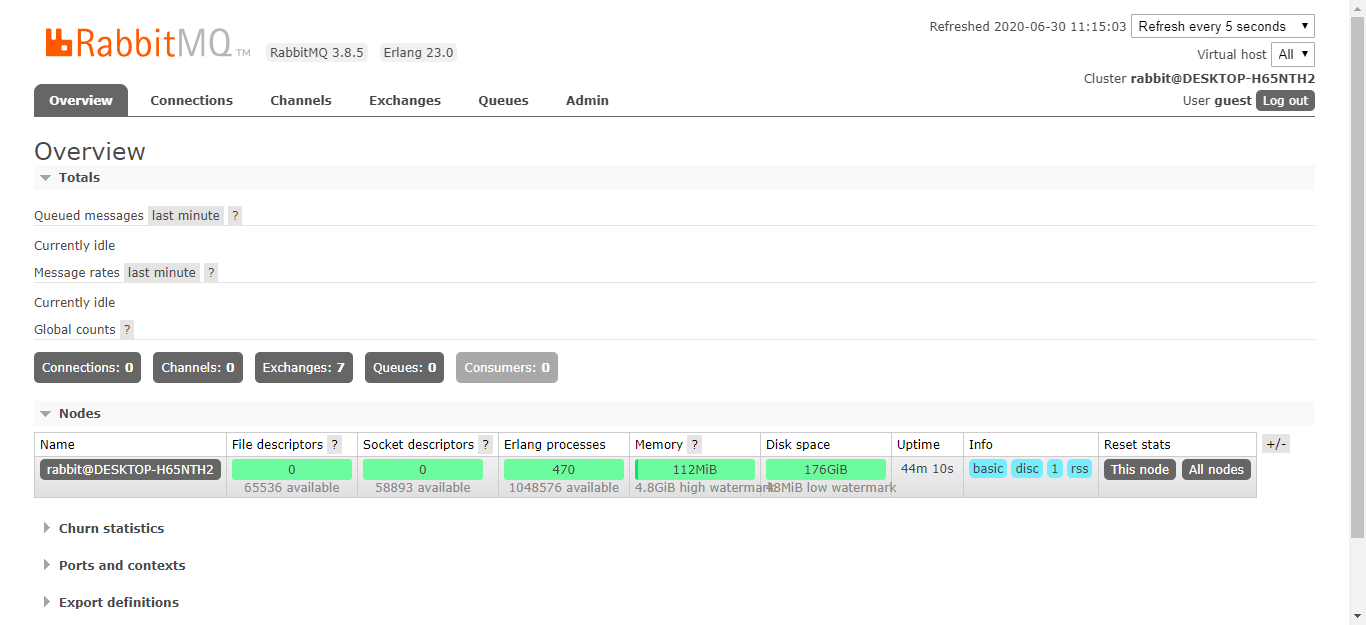Go to the Exchanges tab
Viewport: 1366px width, 625px height.
point(405,100)
